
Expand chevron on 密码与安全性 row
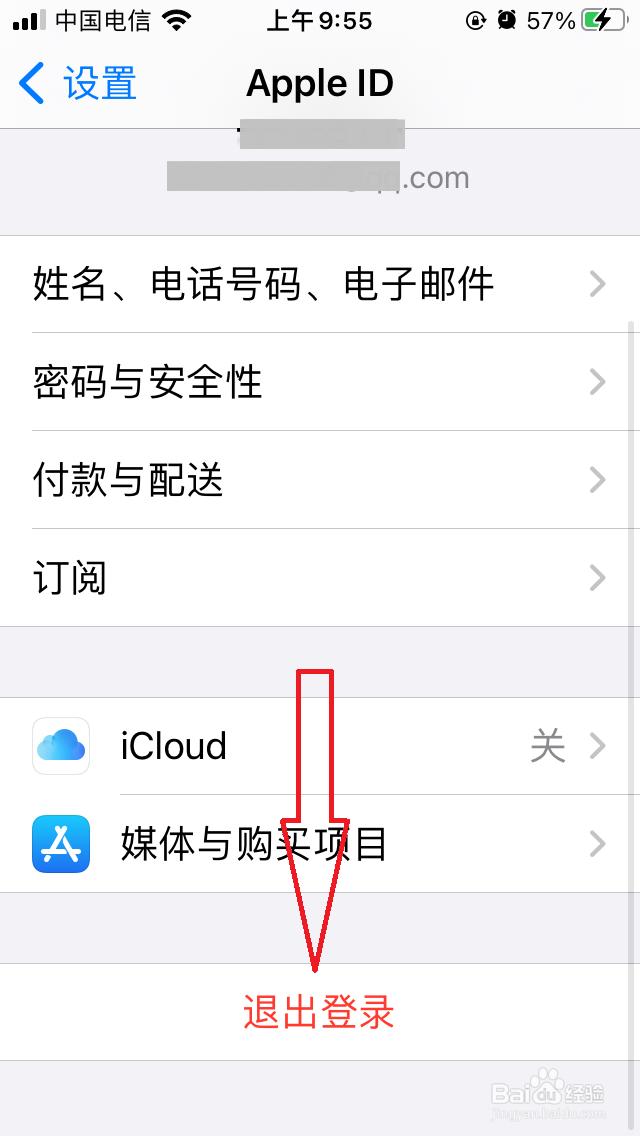click(597, 382)
